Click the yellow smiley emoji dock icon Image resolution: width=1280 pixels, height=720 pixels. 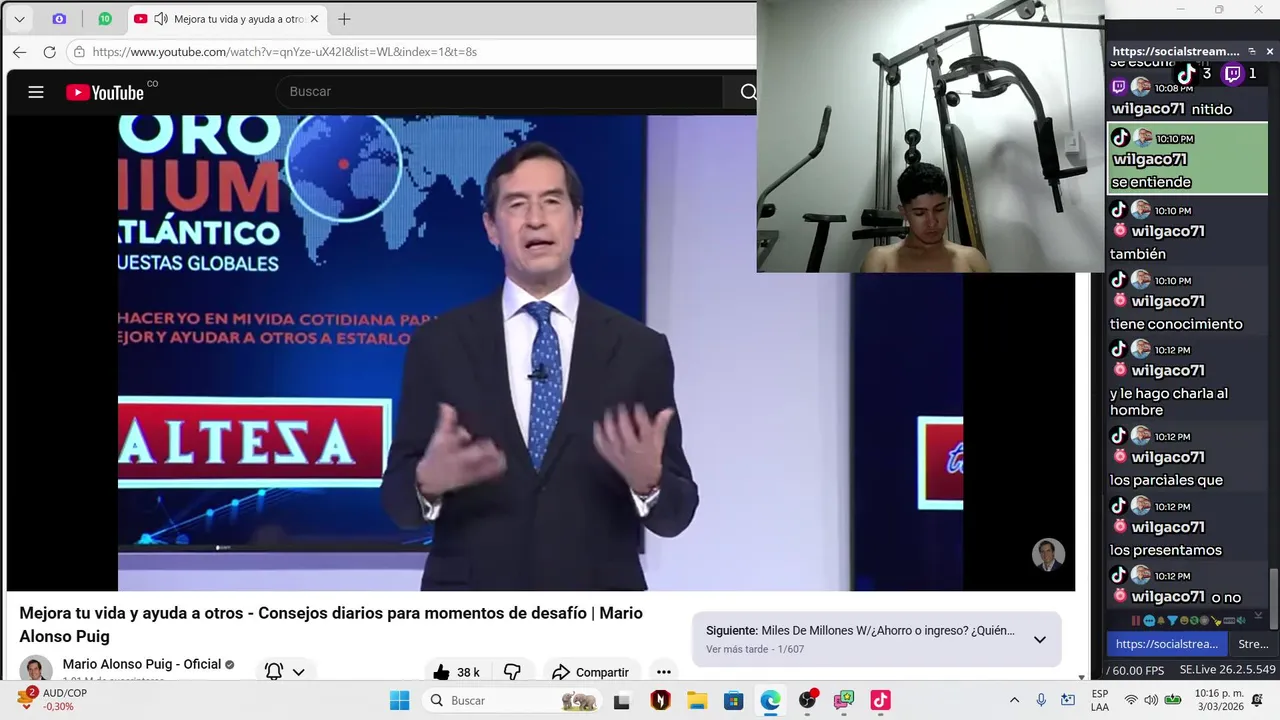(1184, 621)
